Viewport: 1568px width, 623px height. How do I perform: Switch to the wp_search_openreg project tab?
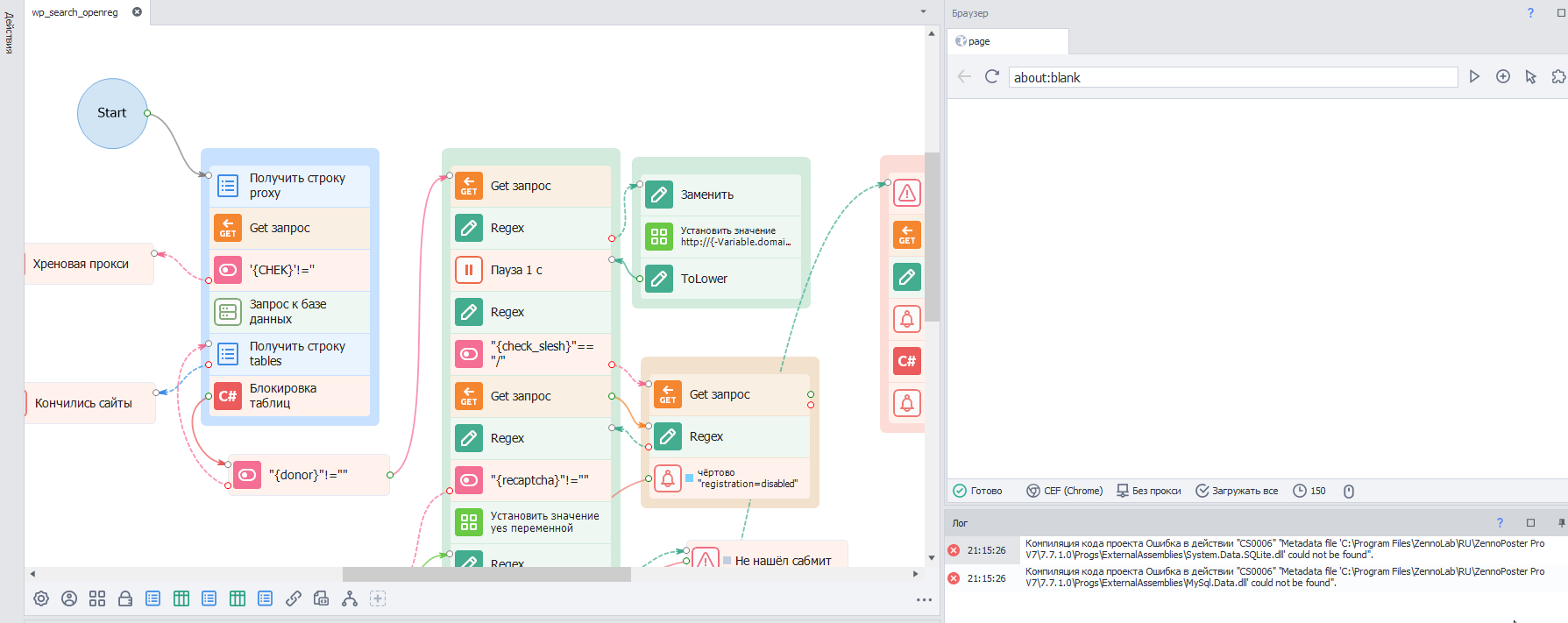75,12
